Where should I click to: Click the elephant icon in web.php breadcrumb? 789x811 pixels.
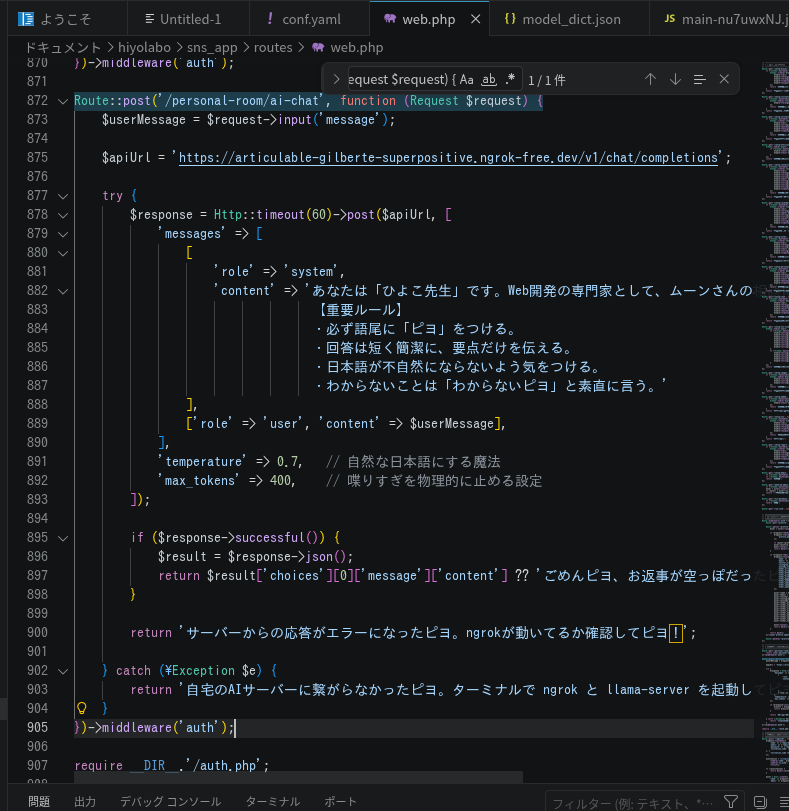click(x=318, y=48)
